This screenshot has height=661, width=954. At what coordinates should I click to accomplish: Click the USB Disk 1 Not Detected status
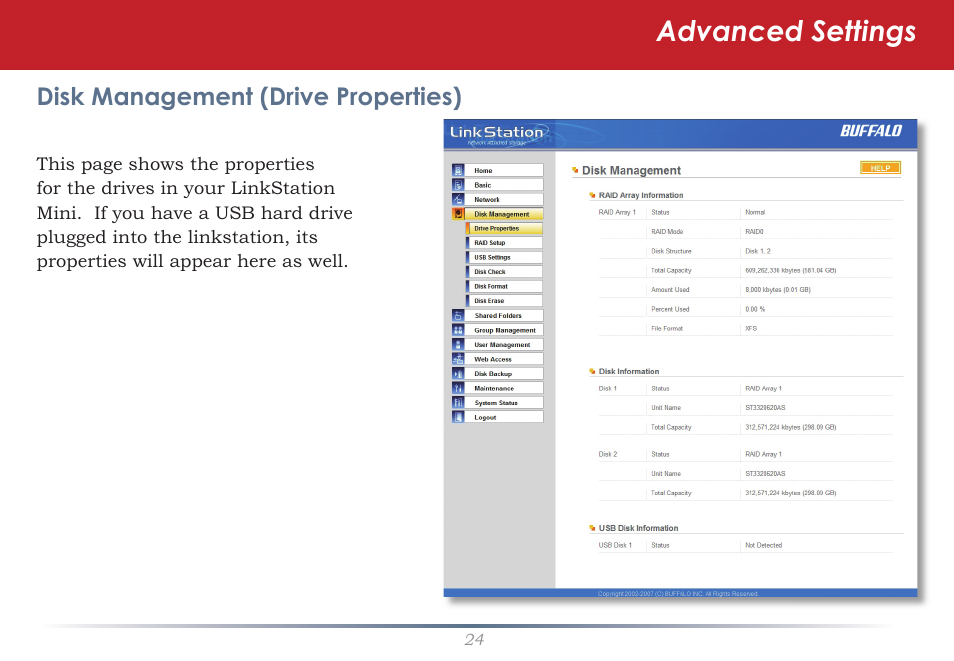(764, 545)
